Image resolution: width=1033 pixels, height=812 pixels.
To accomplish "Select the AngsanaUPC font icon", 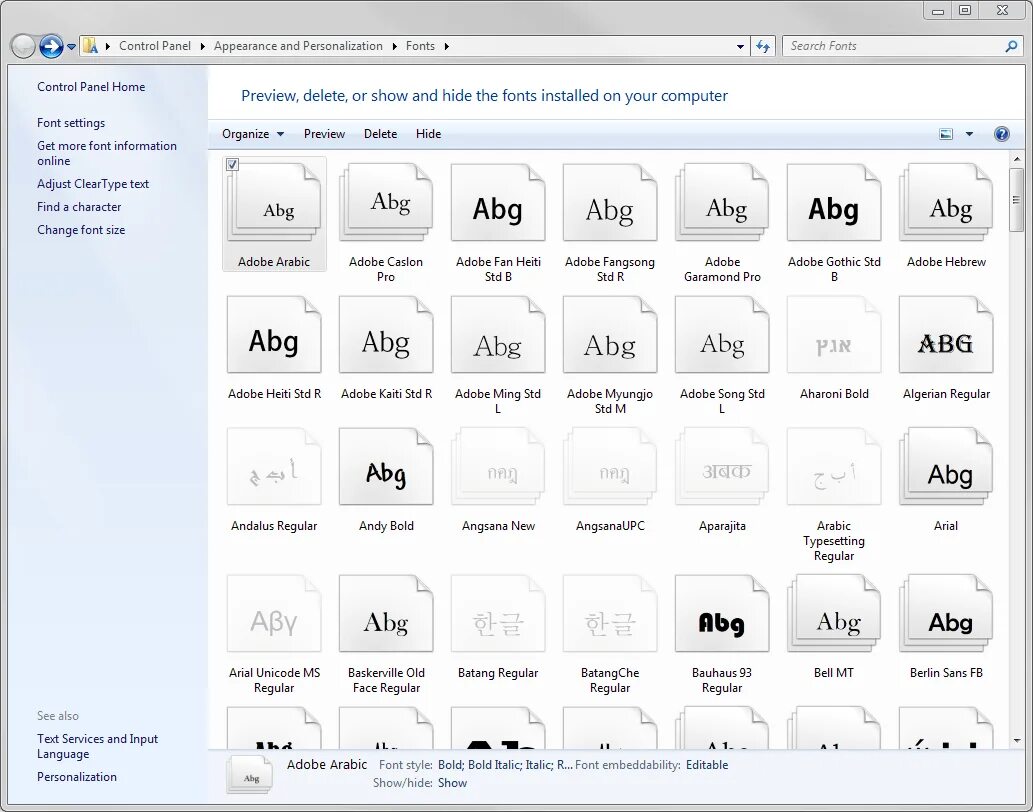I will (610, 466).
